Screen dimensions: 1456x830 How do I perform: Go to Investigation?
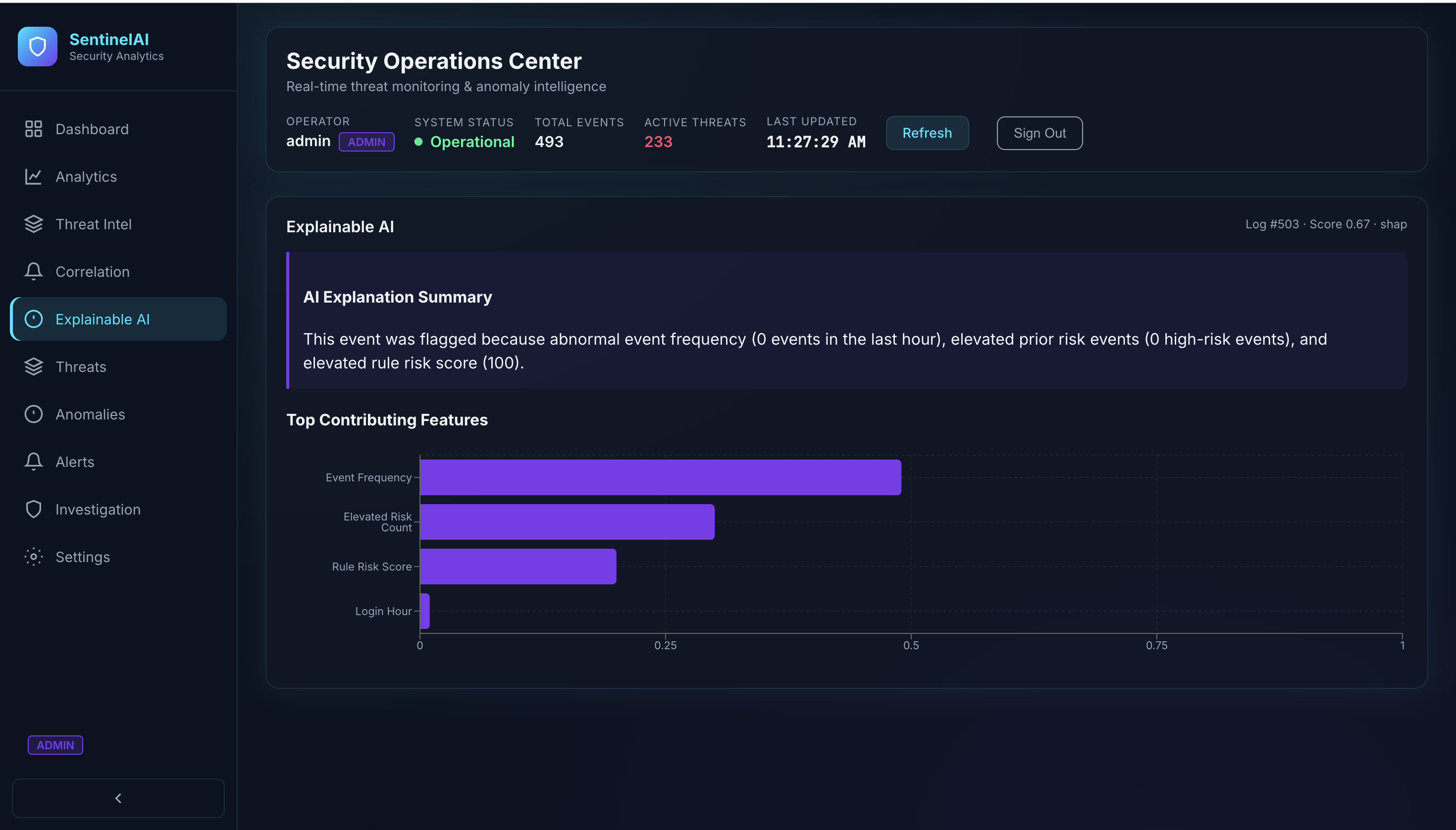click(x=118, y=510)
